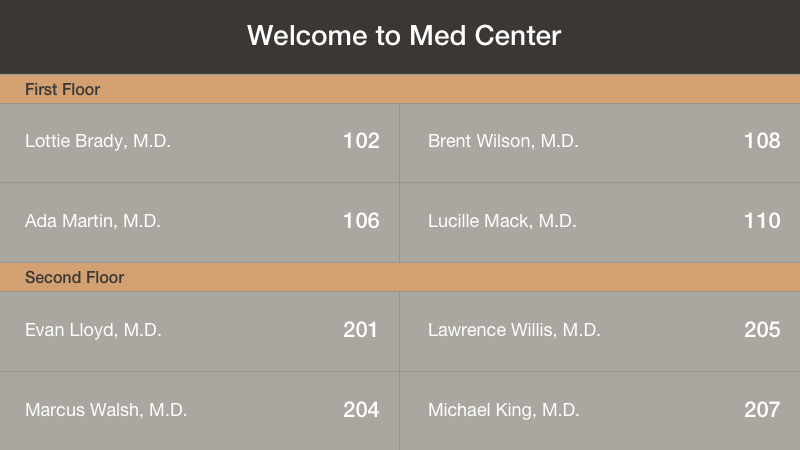Screen dimensions: 800x450
Task: Click room number 205
Action: [762, 330]
